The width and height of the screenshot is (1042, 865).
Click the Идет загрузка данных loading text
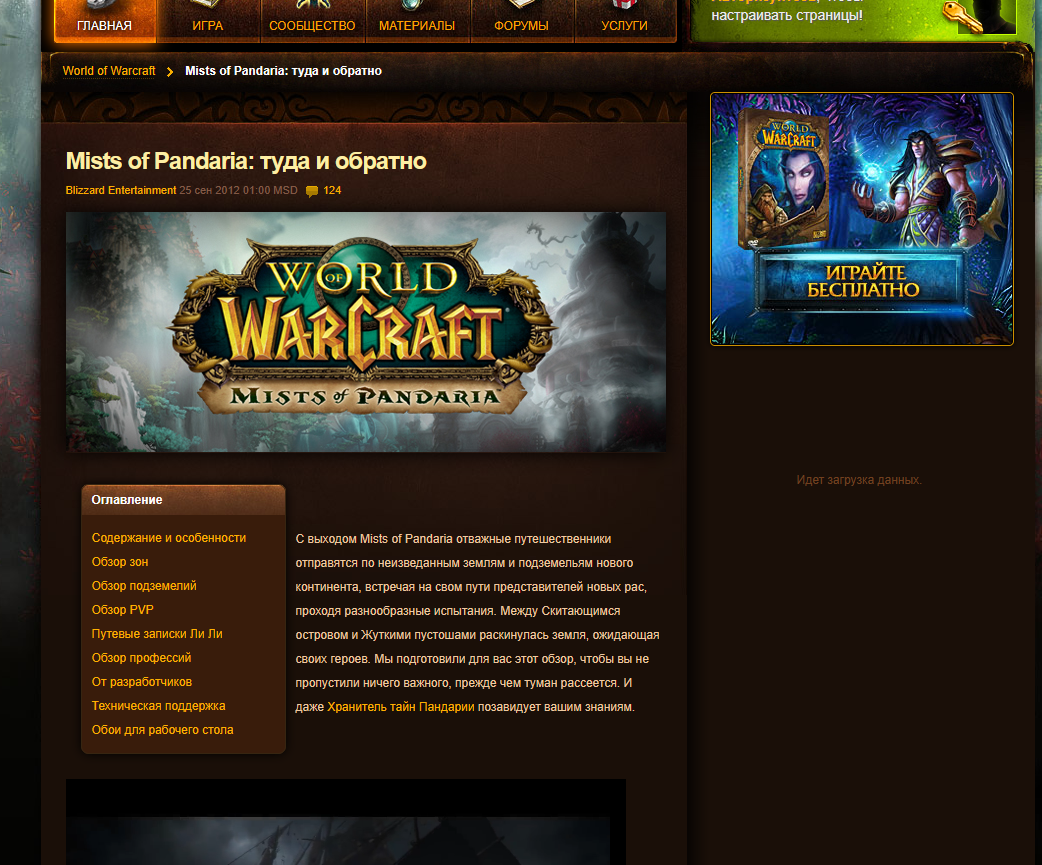(x=859, y=480)
